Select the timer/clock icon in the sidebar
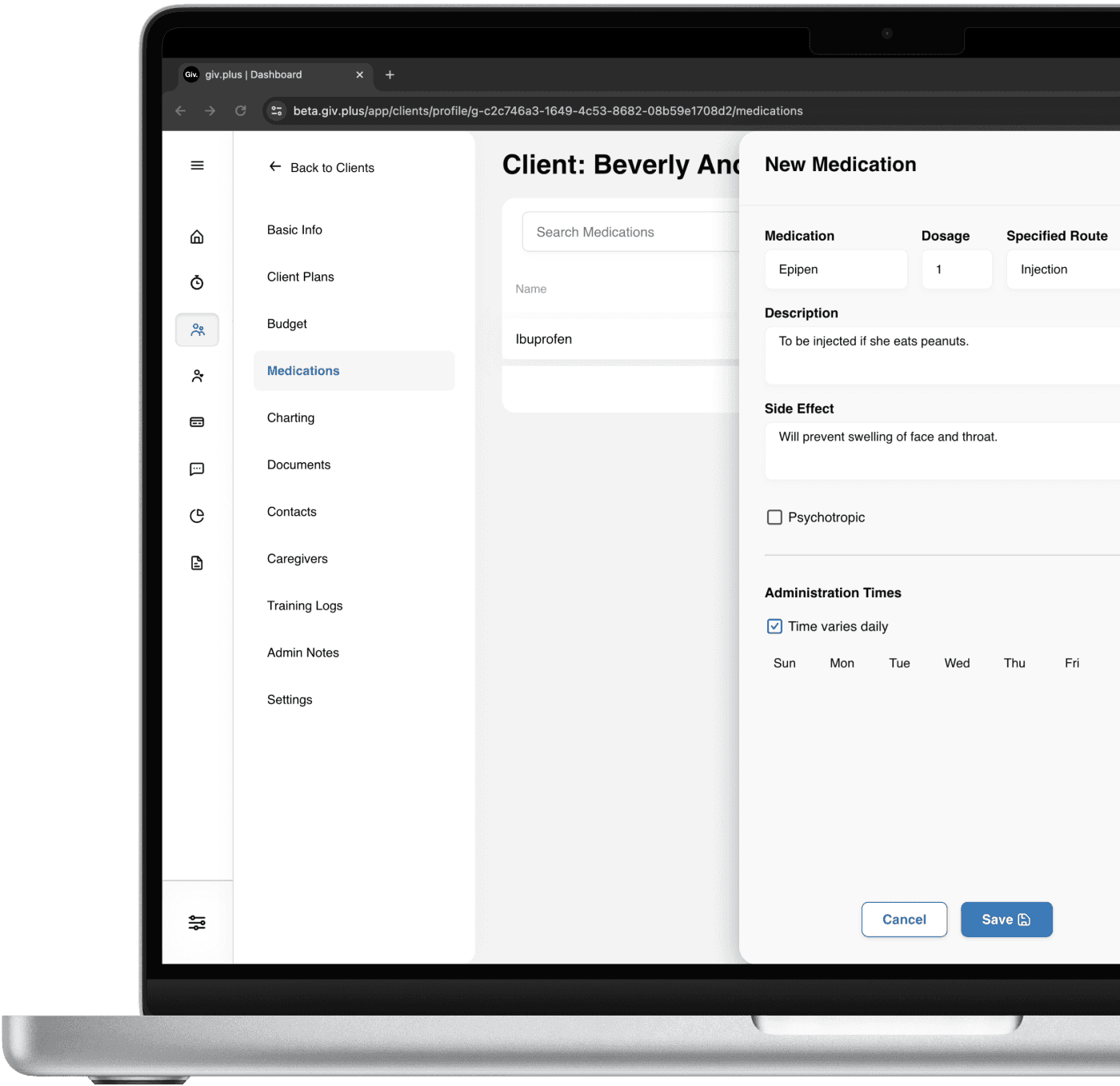1120x1086 pixels. 197,281
